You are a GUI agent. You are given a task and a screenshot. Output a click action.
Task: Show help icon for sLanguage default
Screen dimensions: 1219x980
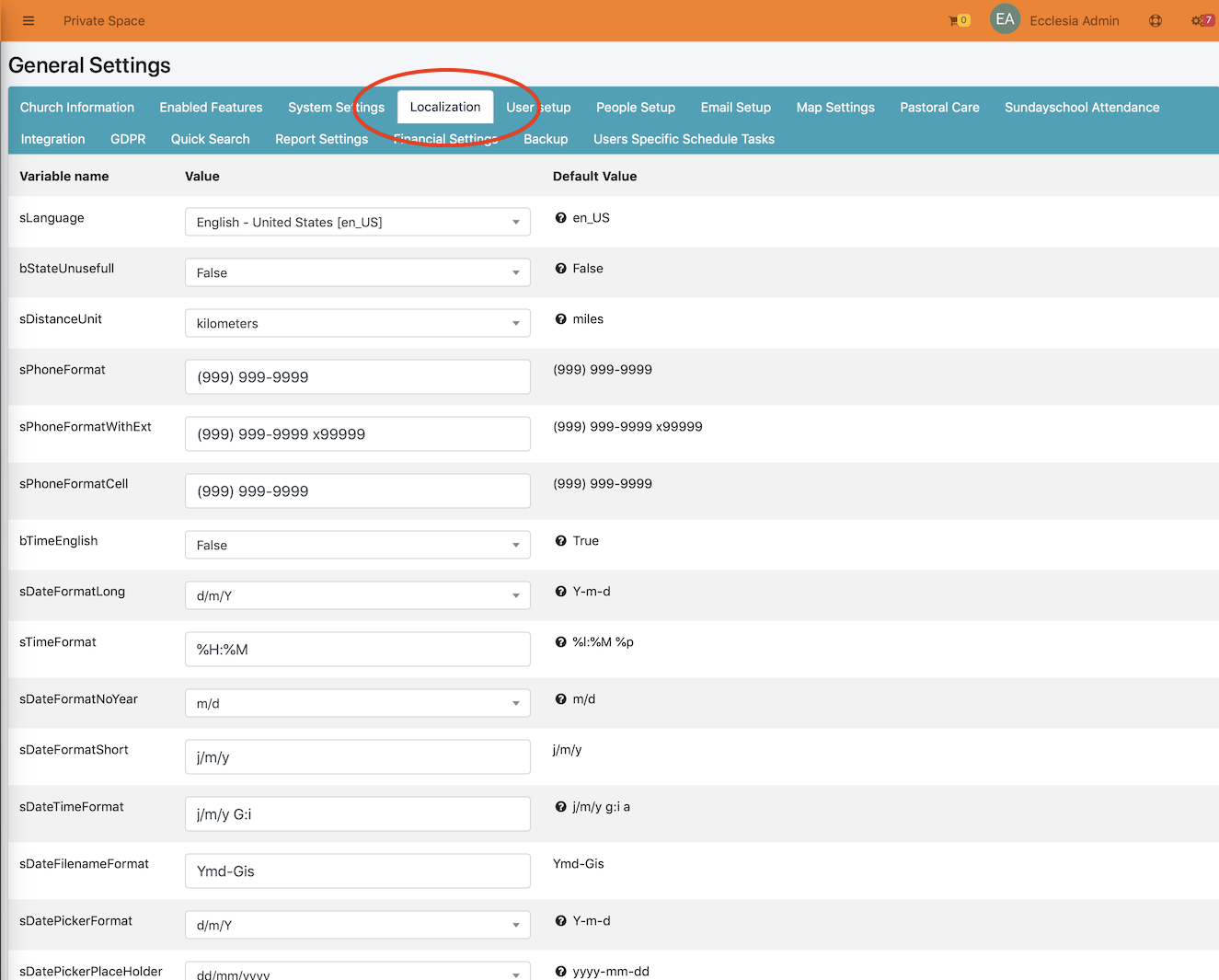pos(560,218)
